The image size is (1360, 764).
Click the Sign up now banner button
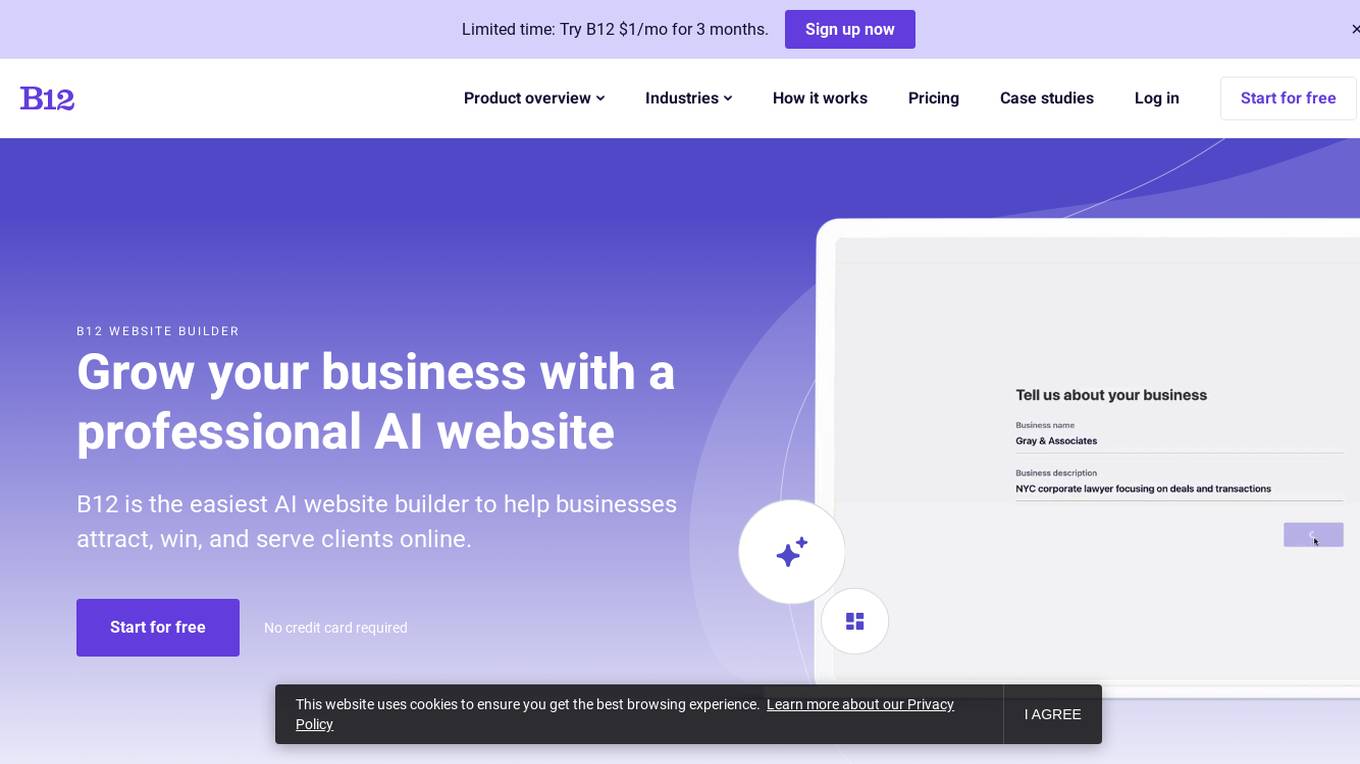(x=850, y=29)
